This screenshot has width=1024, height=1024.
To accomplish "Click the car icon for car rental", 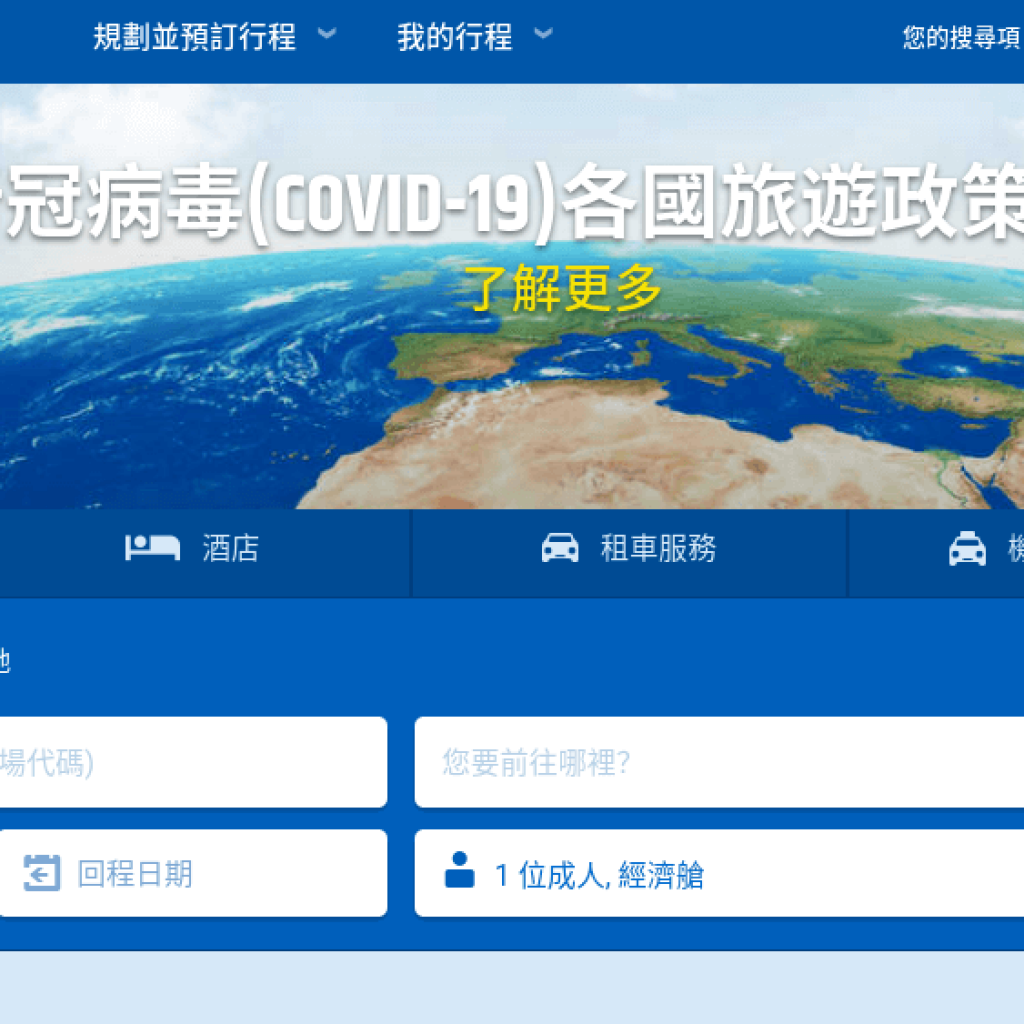I will (x=560, y=548).
